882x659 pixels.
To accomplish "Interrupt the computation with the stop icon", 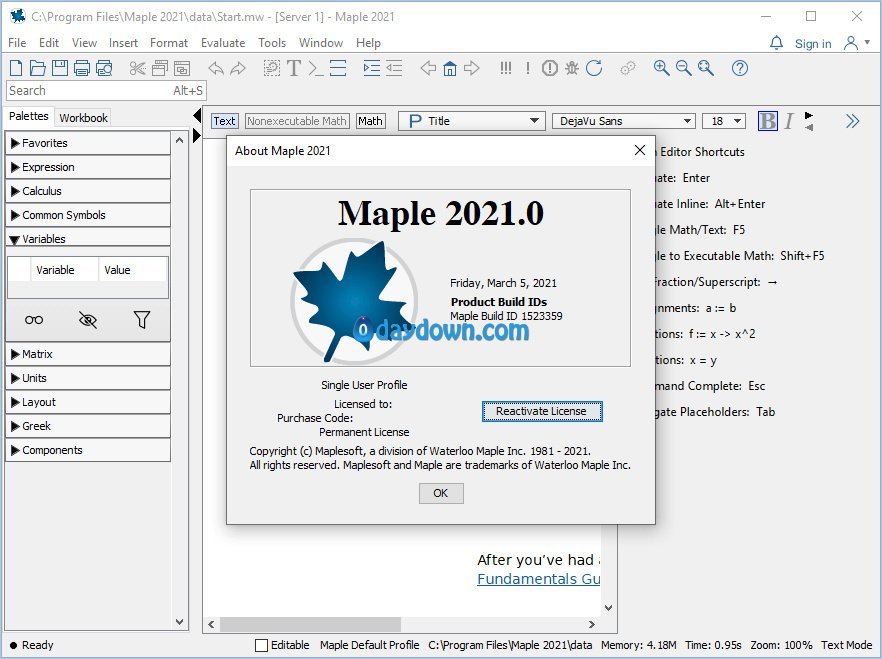I will [550, 68].
